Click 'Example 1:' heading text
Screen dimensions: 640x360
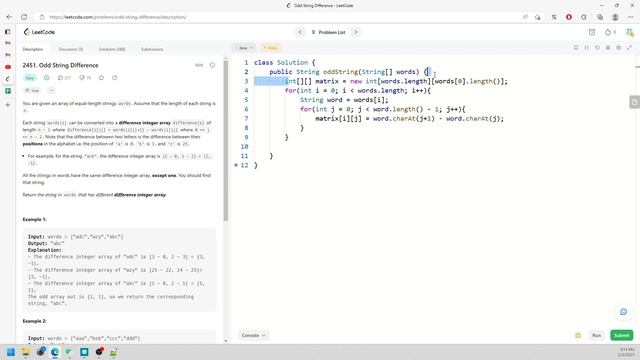coord(35,220)
